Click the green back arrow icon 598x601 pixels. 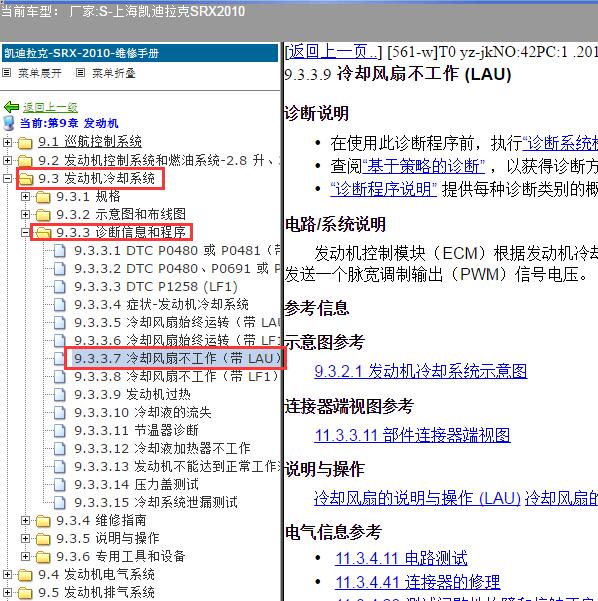(12, 107)
